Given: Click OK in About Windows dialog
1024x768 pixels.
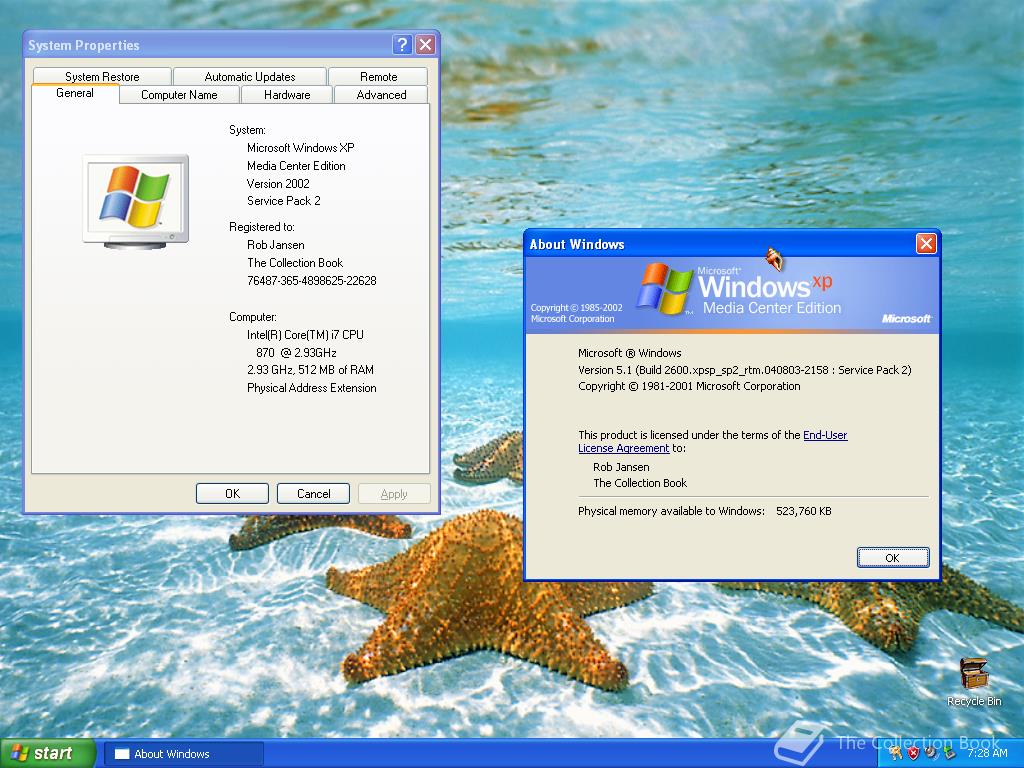Looking at the screenshot, I should tap(893, 558).
